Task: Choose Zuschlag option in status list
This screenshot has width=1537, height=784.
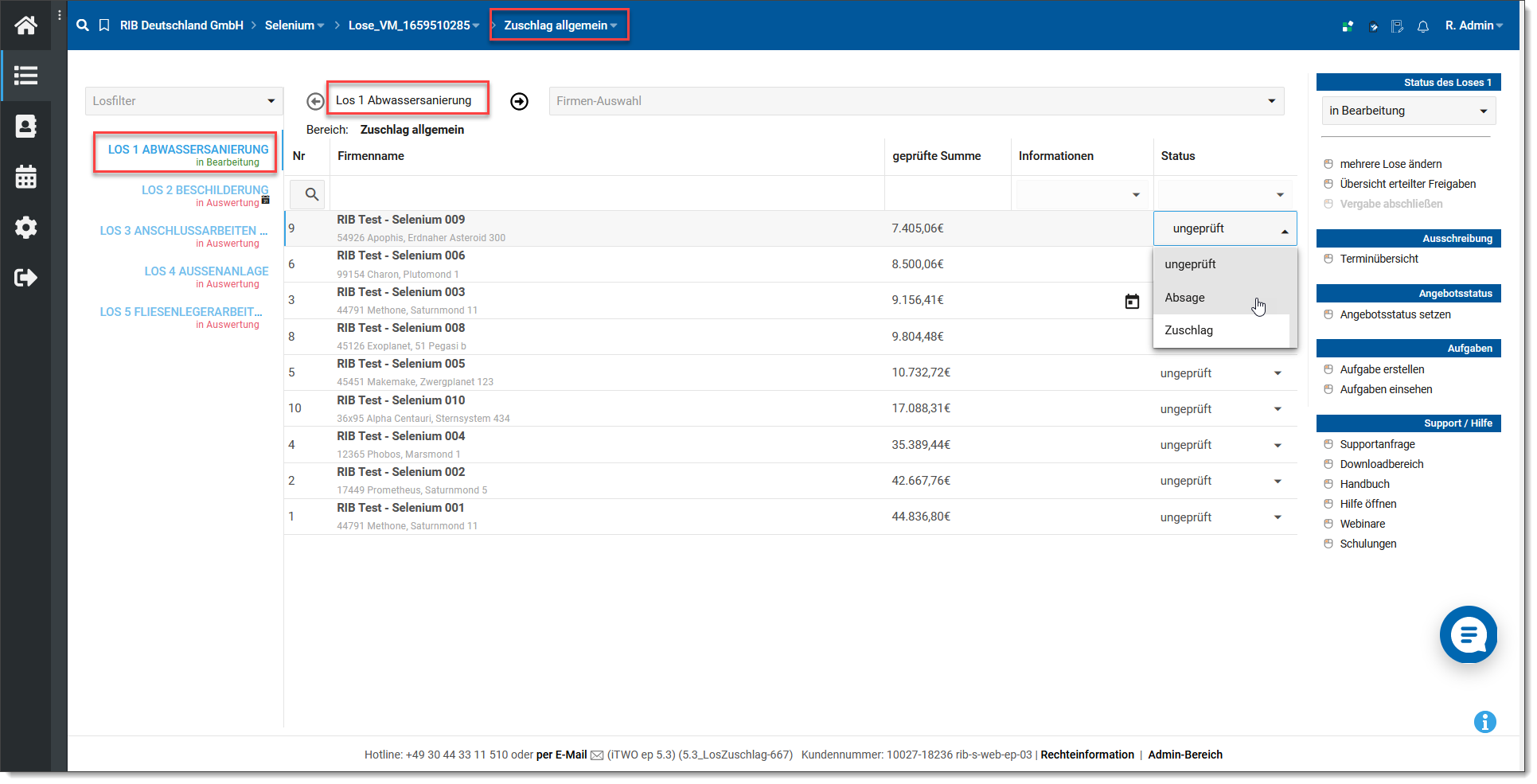Action: [1188, 330]
